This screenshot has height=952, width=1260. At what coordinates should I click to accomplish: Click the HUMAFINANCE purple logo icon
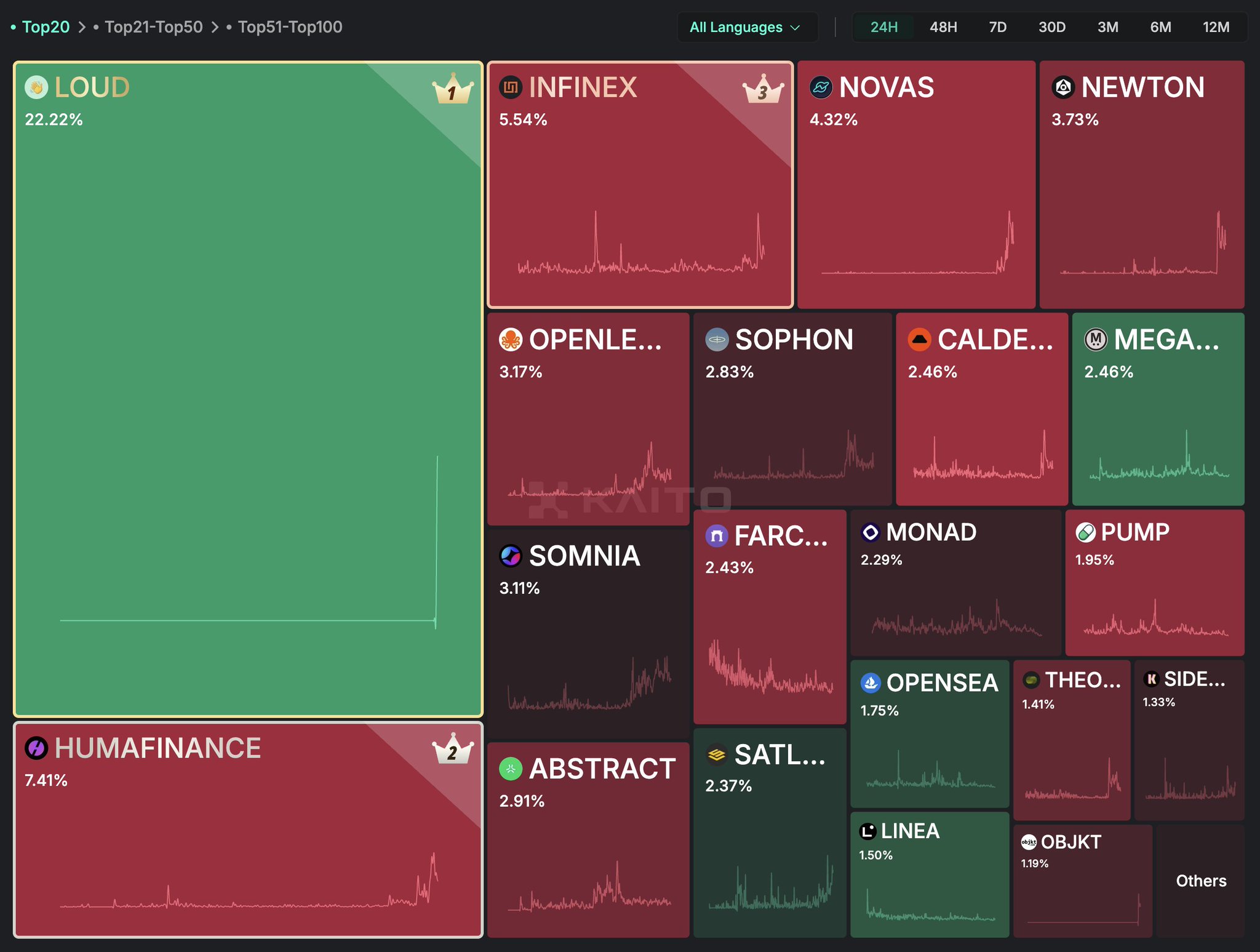coord(36,748)
